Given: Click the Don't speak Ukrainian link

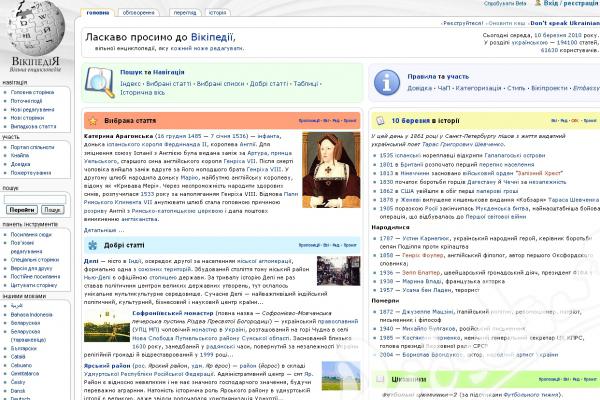Looking at the screenshot, I should pos(565,23).
